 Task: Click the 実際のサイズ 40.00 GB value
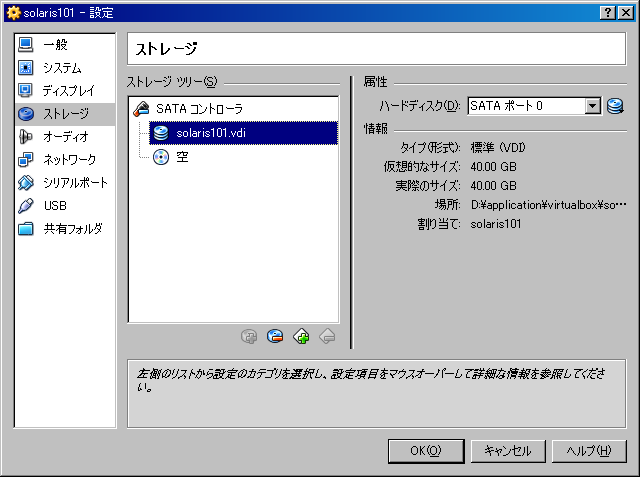point(493,186)
